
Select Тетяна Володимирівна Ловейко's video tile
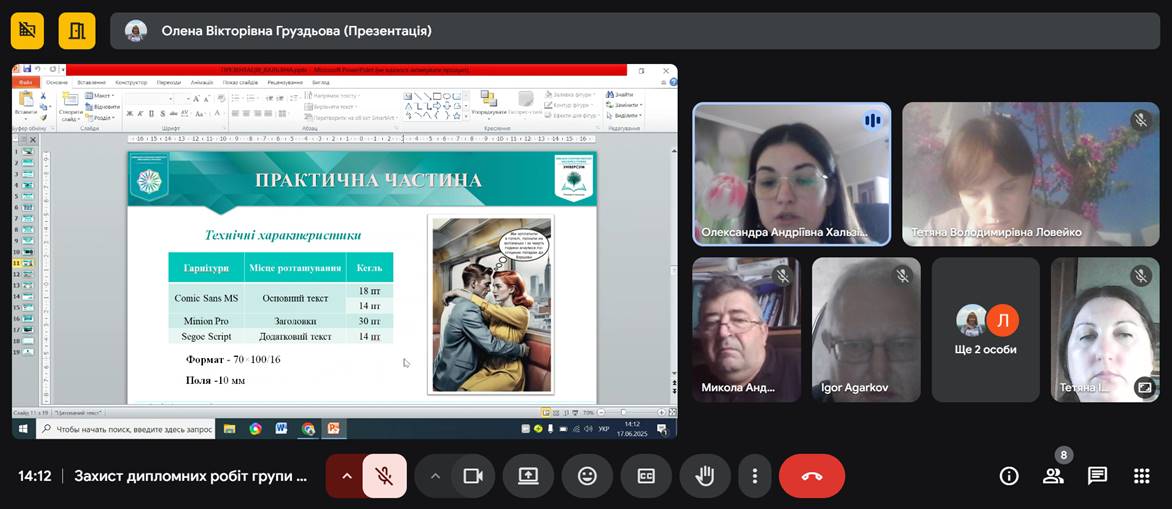pos(1031,174)
